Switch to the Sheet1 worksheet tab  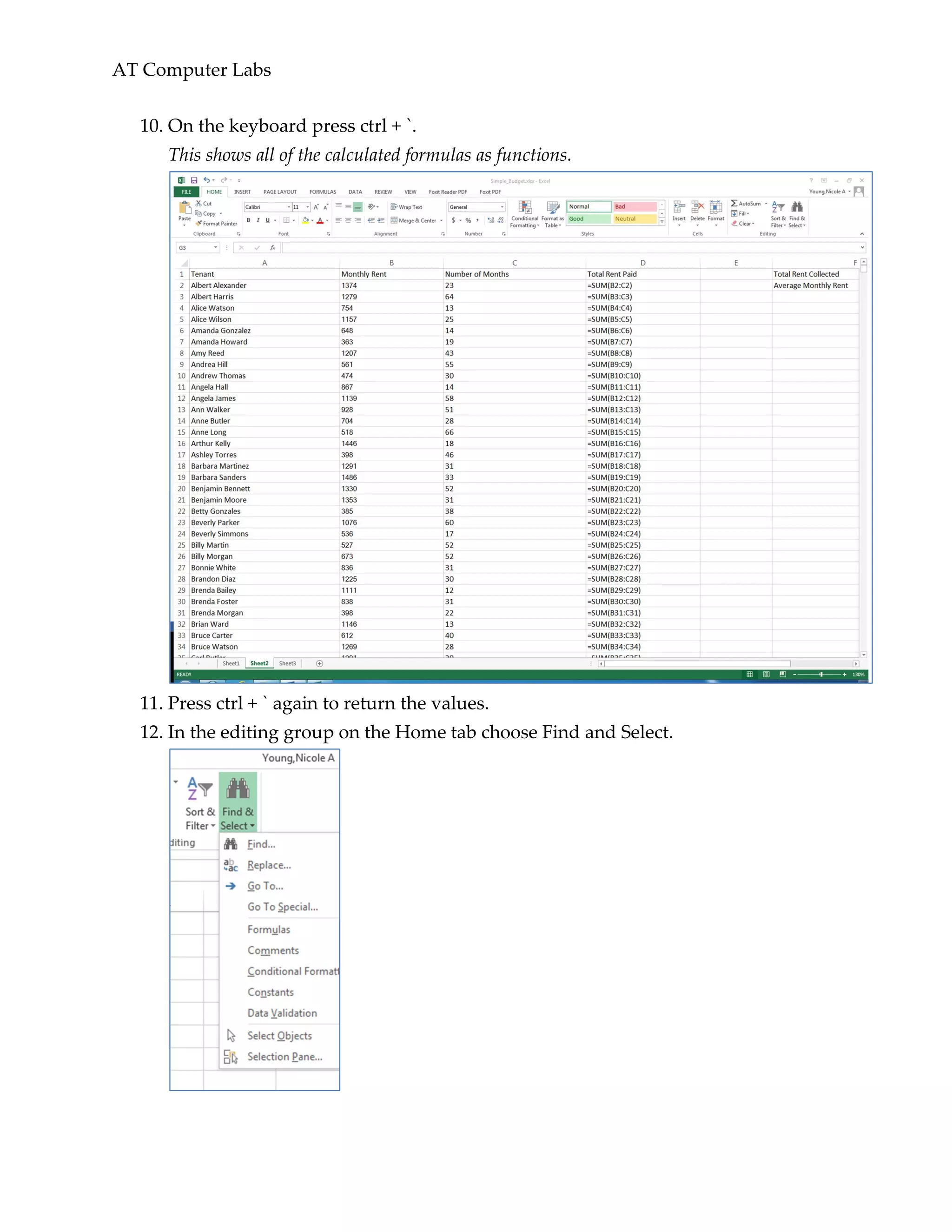[x=231, y=663]
